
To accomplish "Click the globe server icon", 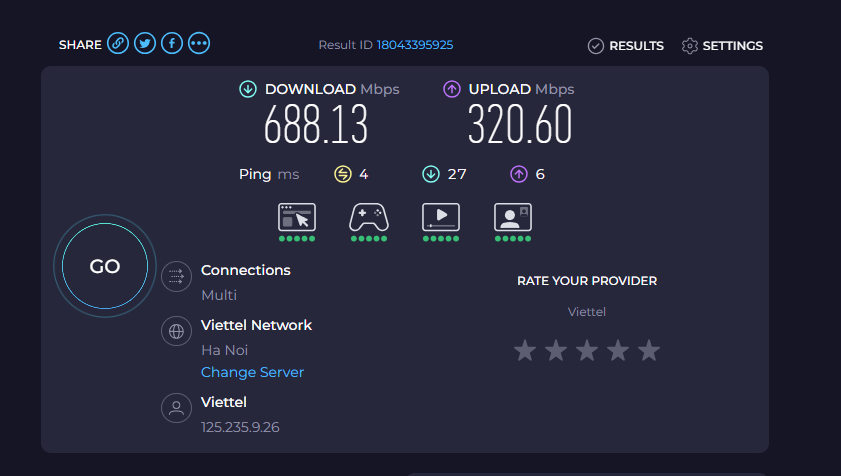I will [x=176, y=331].
